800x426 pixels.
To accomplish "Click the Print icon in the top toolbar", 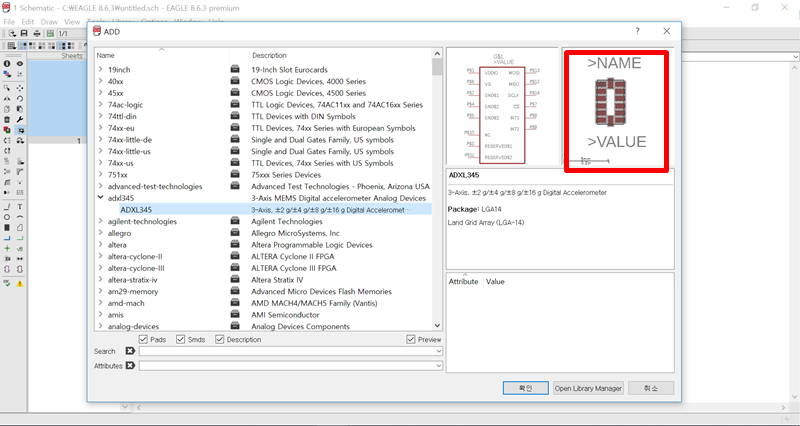I will point(37,34).
